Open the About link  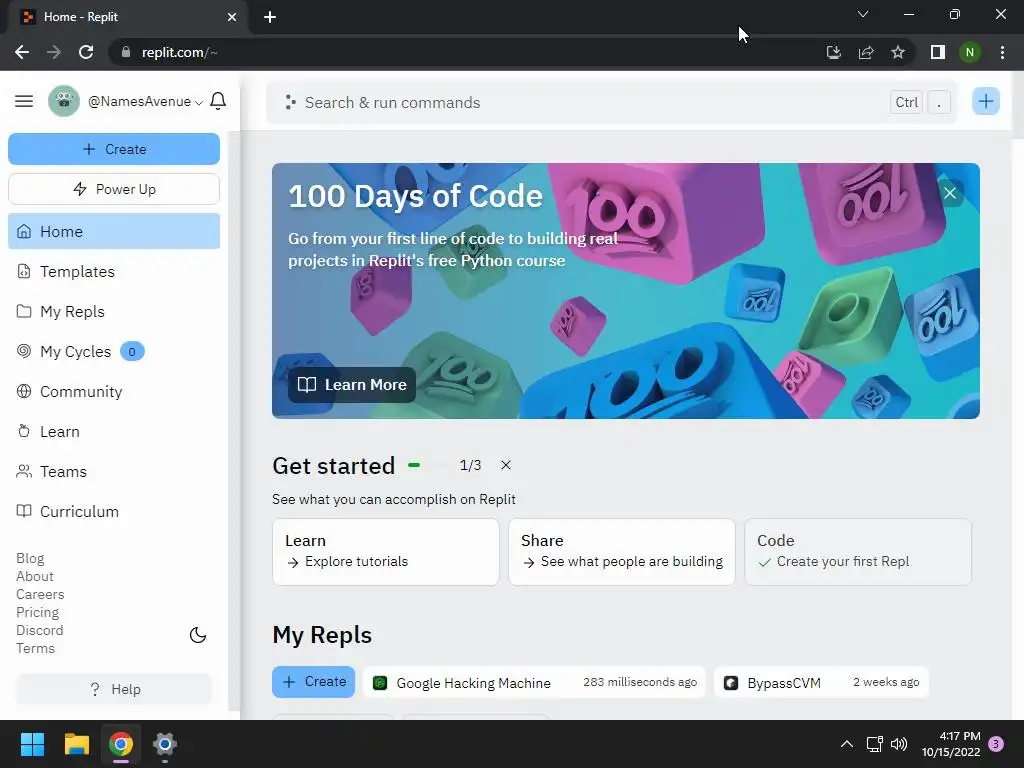pyautogui.click(x=35, y=577)
